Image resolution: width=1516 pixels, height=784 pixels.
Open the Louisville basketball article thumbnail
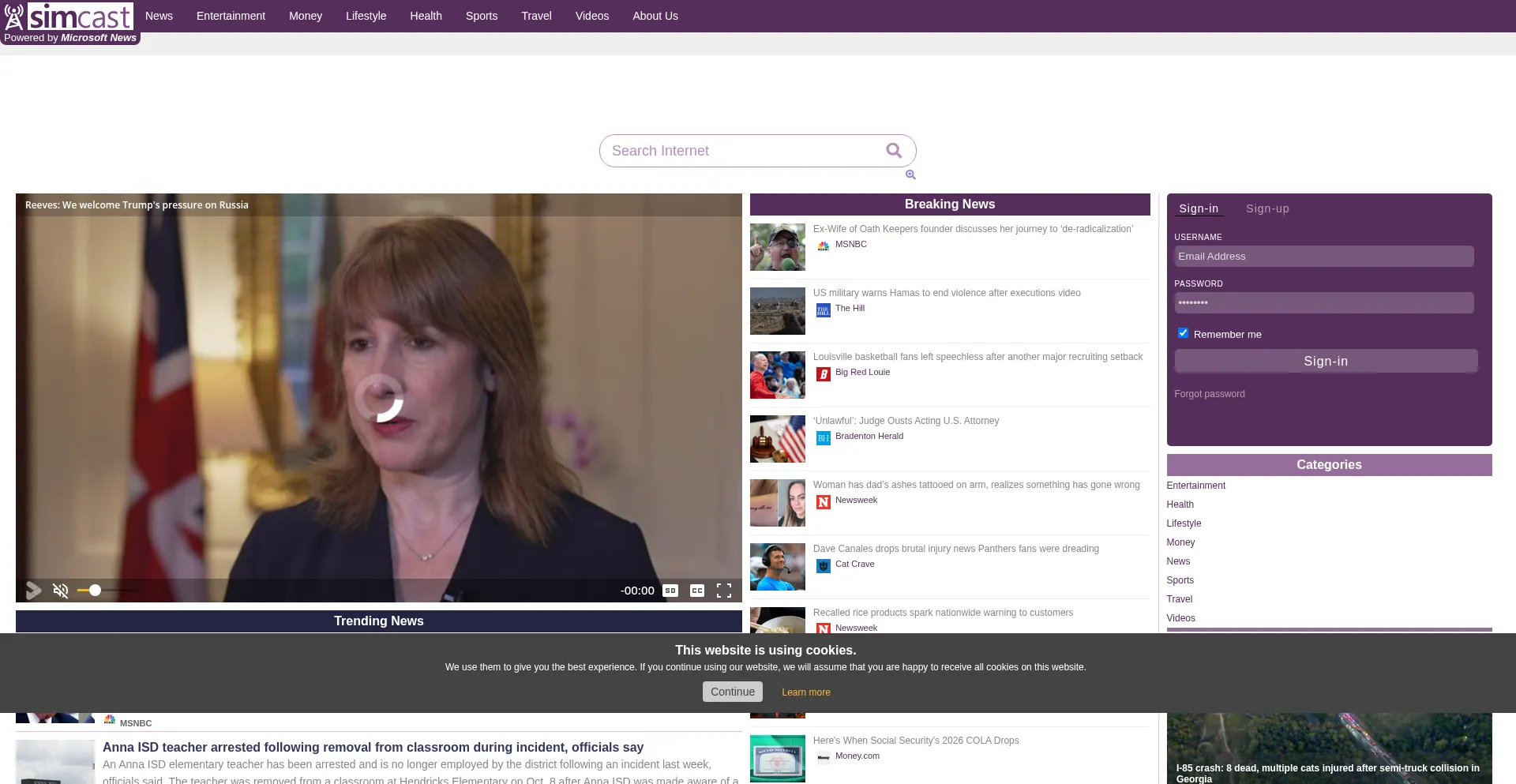(x=777, y=375)
